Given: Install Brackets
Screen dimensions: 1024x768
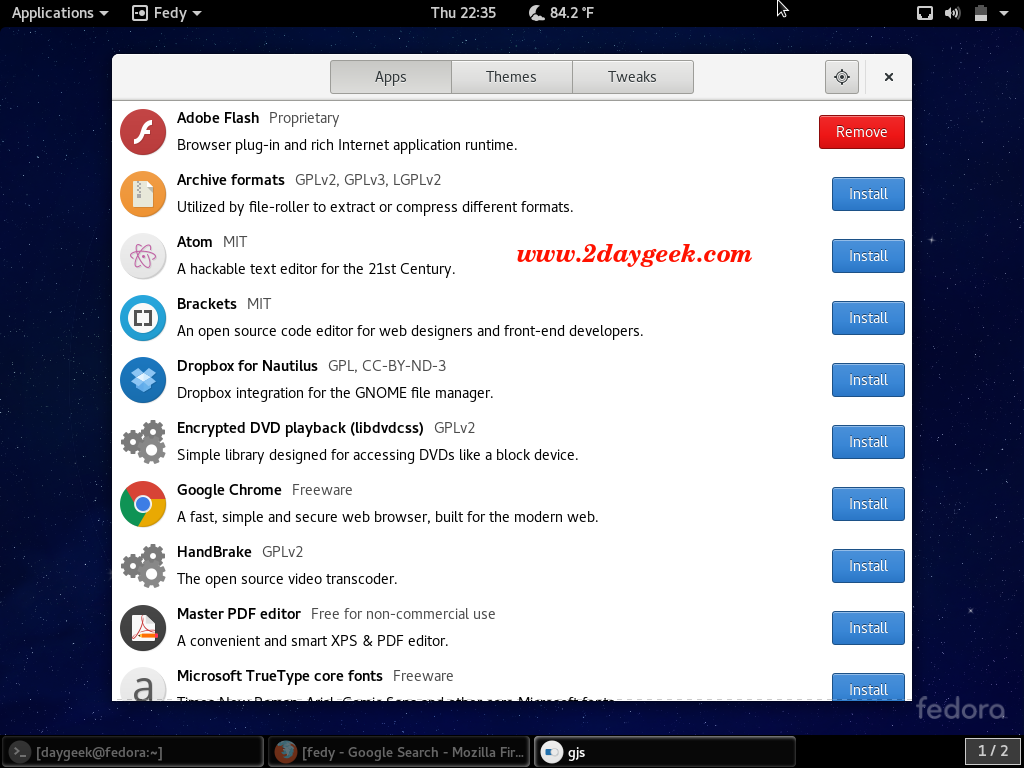Looking at the screenshot, I should 868,318.
